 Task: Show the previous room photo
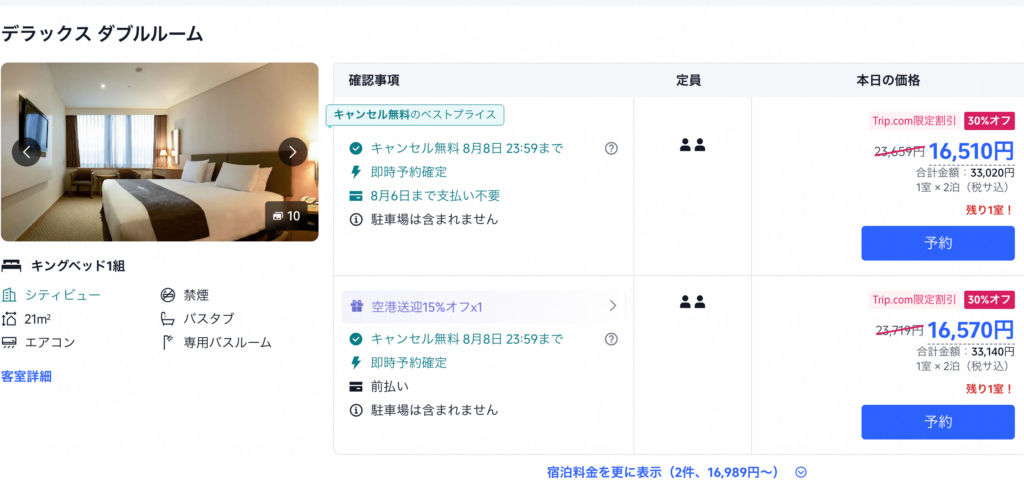(x=26, y=152)
